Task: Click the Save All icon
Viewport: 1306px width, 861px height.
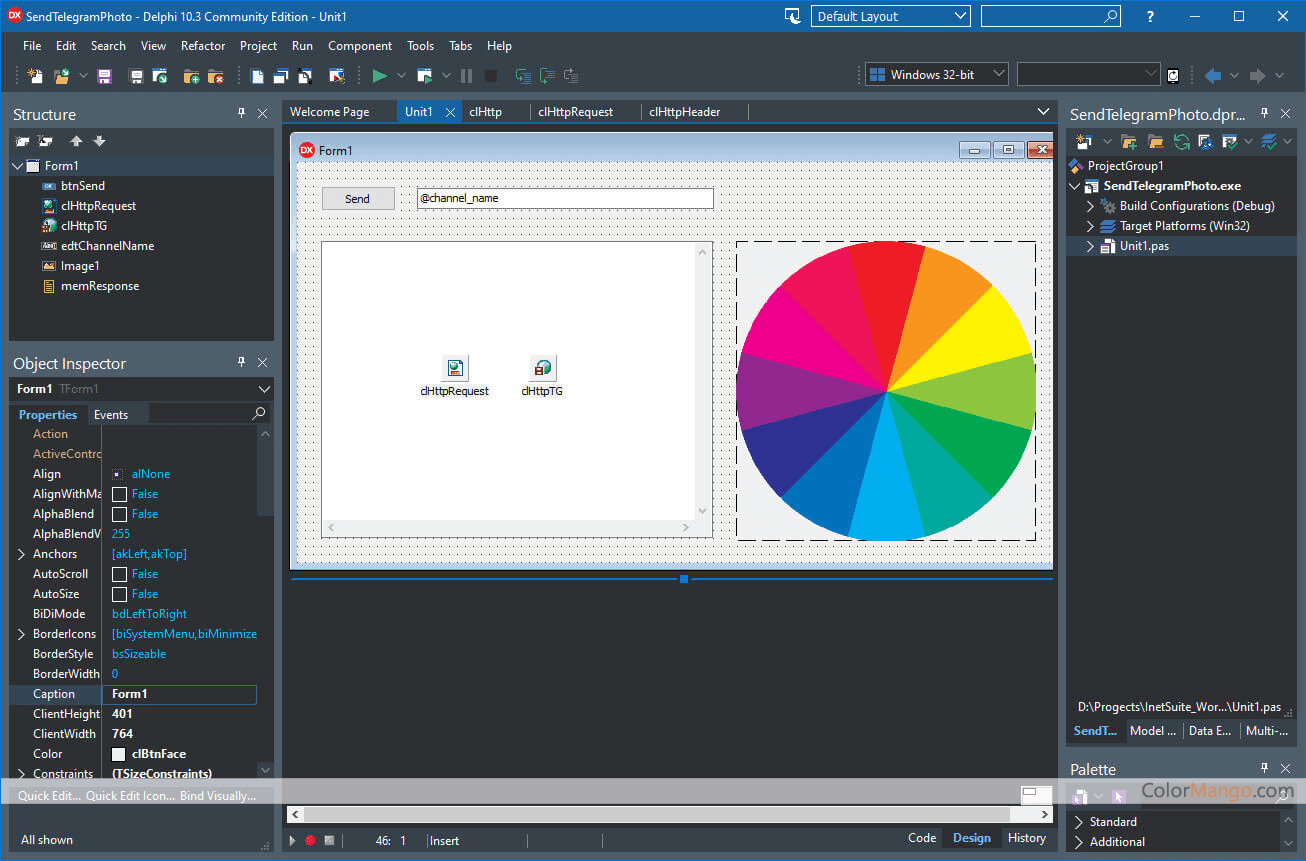Action: click(x=136, y=76)
